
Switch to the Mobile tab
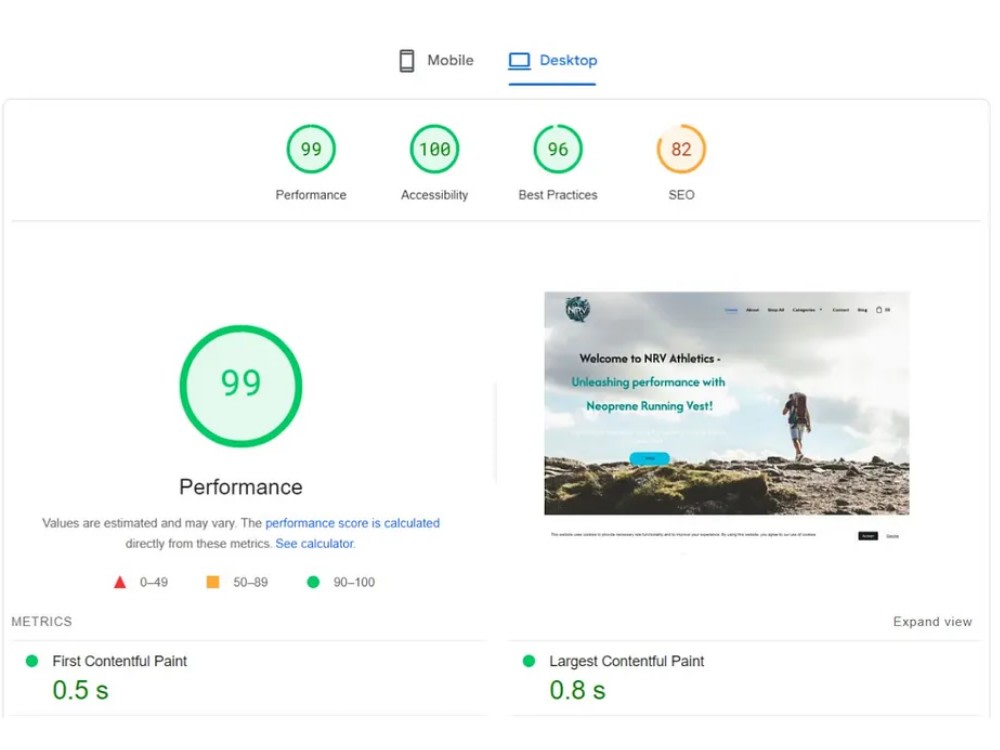click(x=436, y=61)
